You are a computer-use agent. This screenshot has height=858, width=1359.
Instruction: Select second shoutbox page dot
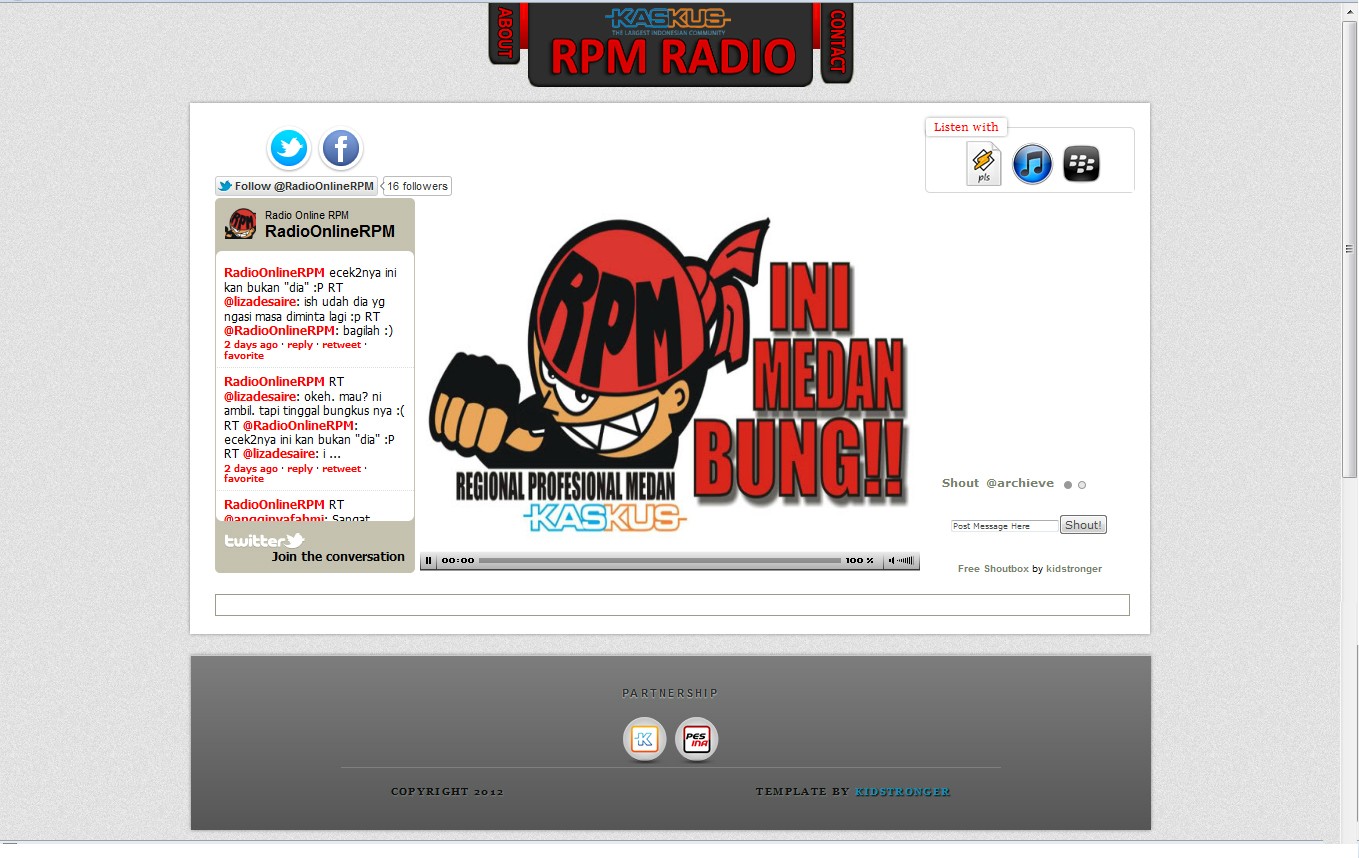[1082, 485]
